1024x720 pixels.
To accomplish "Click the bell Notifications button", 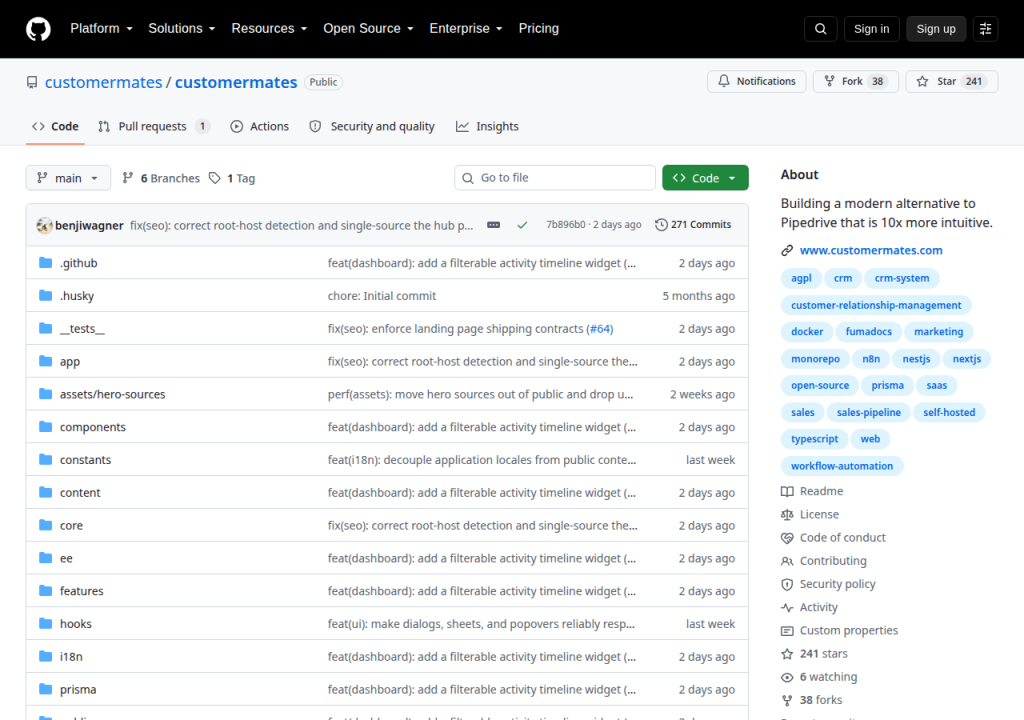I will (756, 81).
